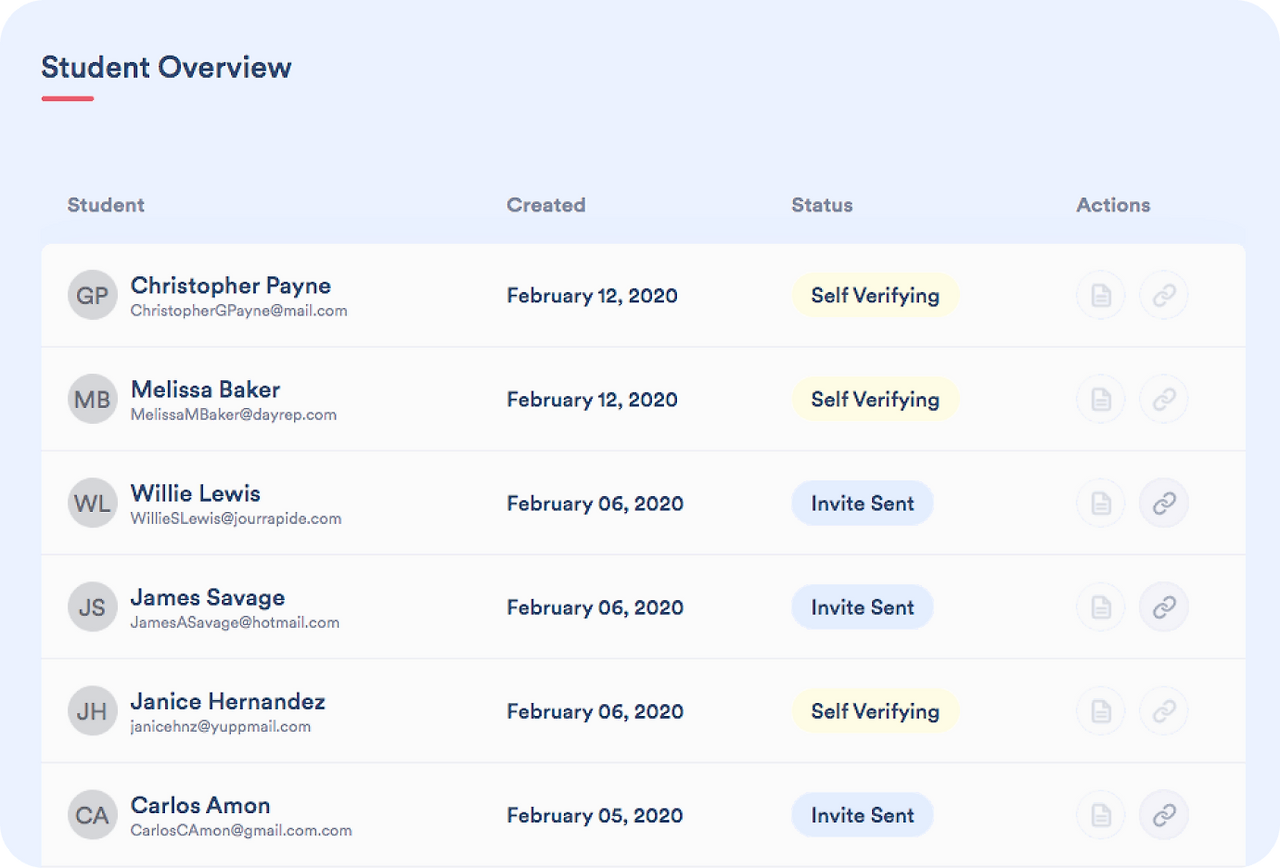The height and width of the screenshot is (868, 1280).
Task: Open the document icon for Carlos Amon
Action: coord(1100,815)
